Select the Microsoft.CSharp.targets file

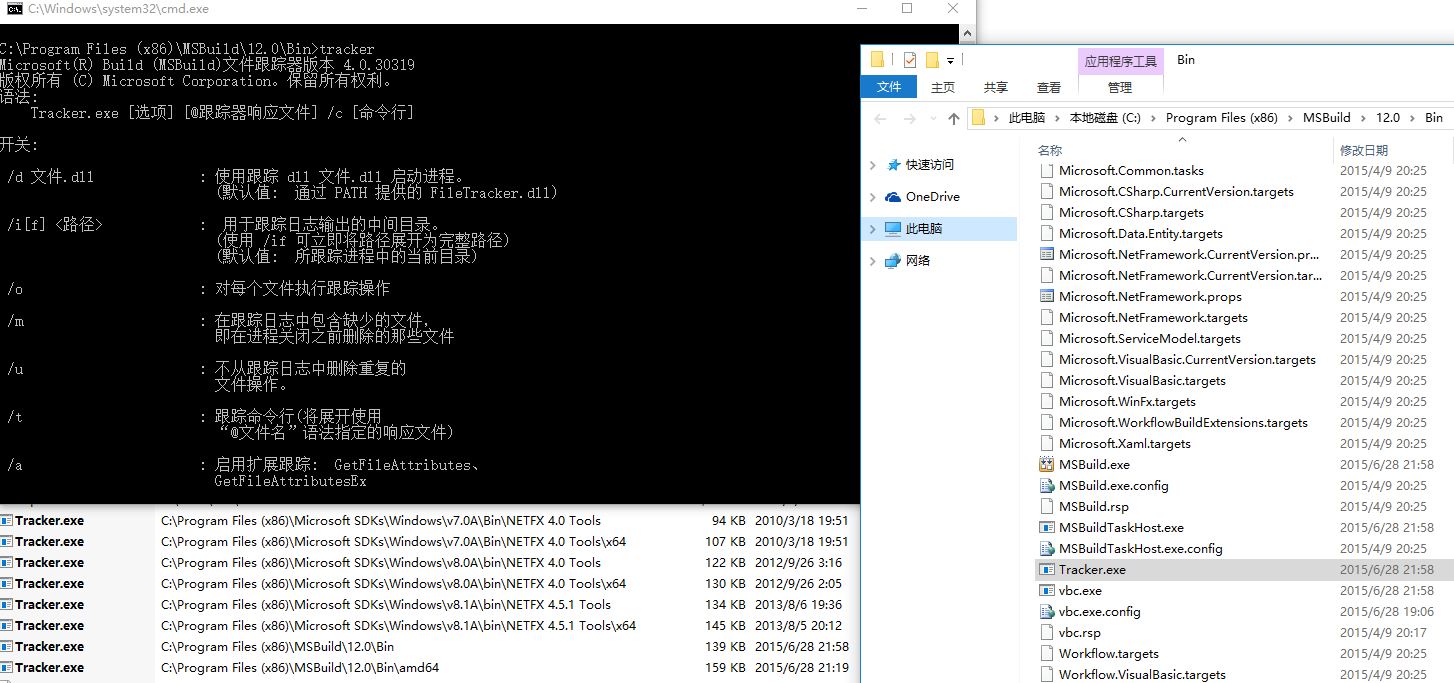pyautogui.click(x=1131, y=213)
